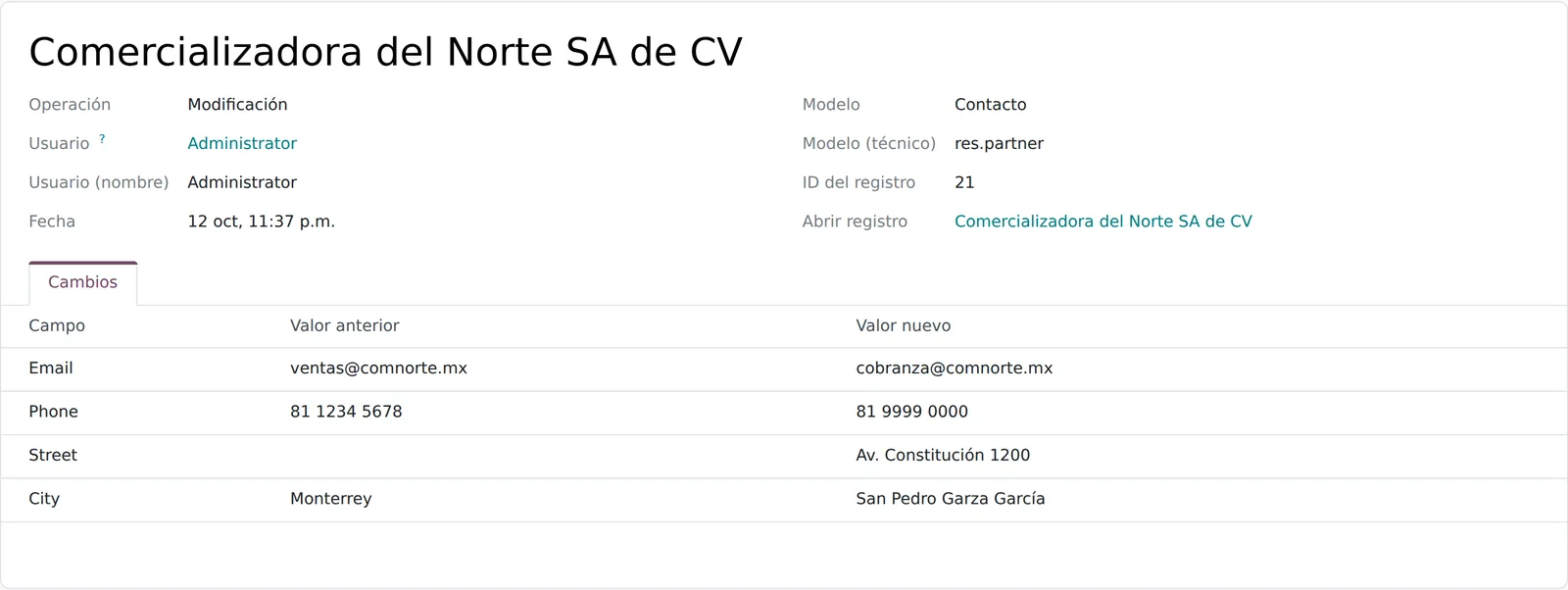This screenshot has width=1568, height=590.
Task: Select the Email row field name
Action: click(51, 369)
